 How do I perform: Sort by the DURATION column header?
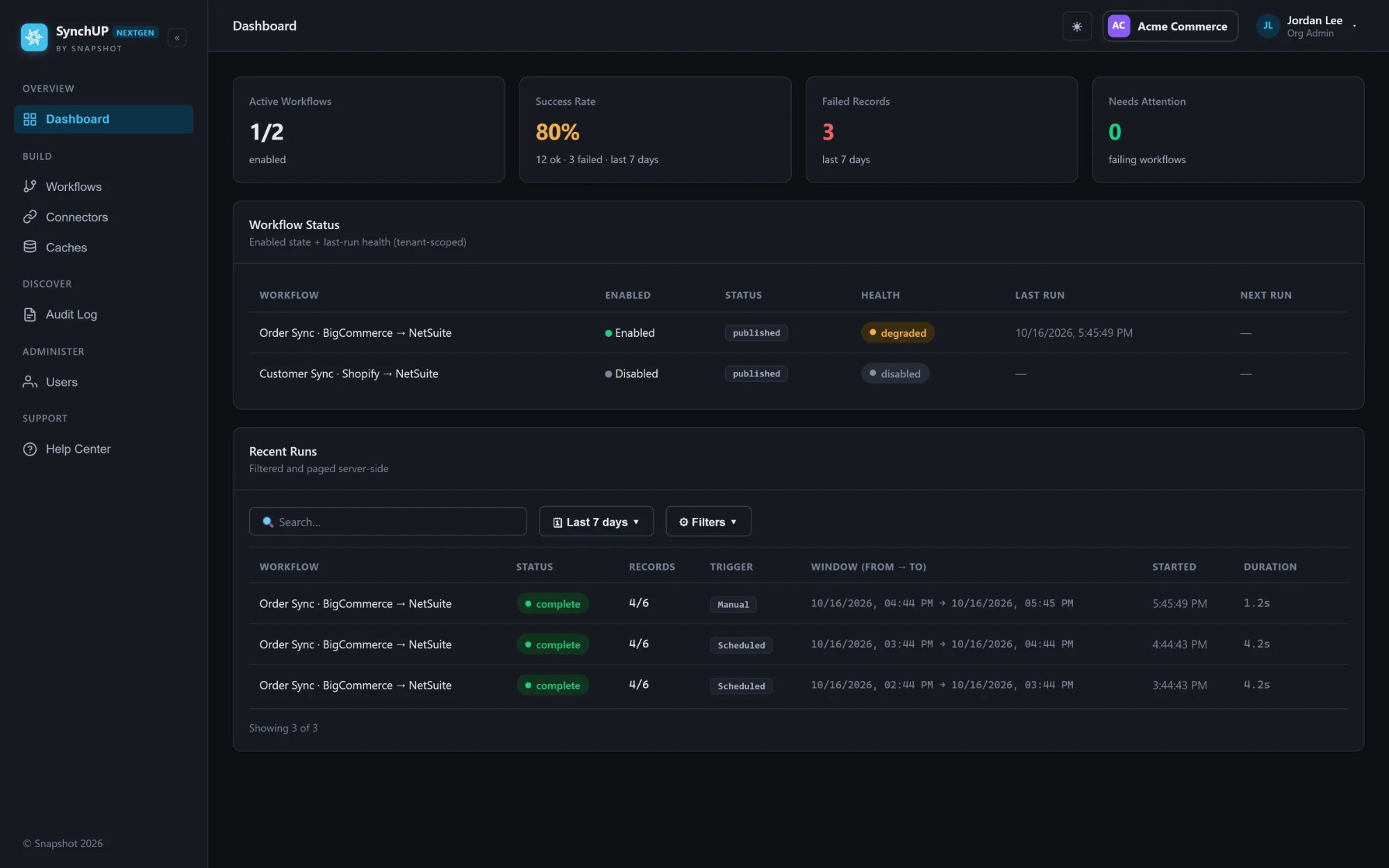click(1270, 567)
